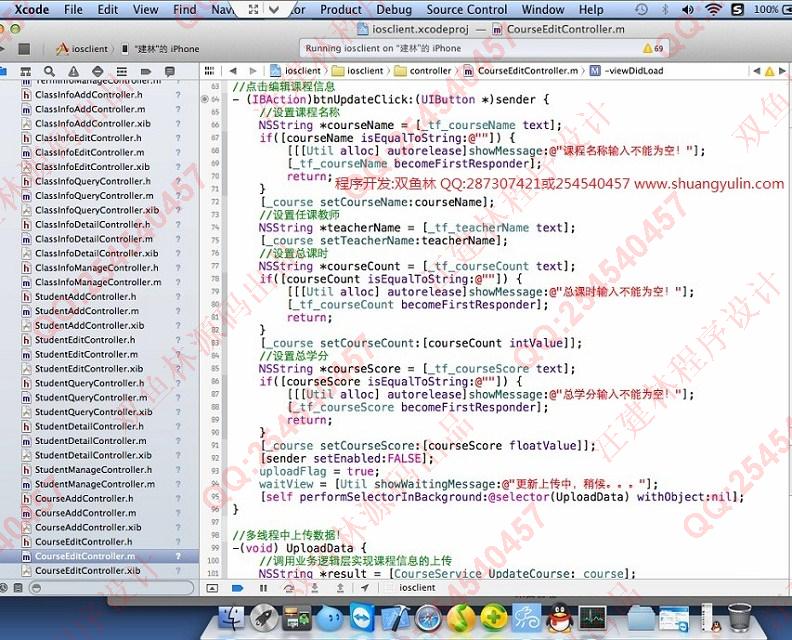Open the symbol navigator tab icon

[x=25, y=71]
